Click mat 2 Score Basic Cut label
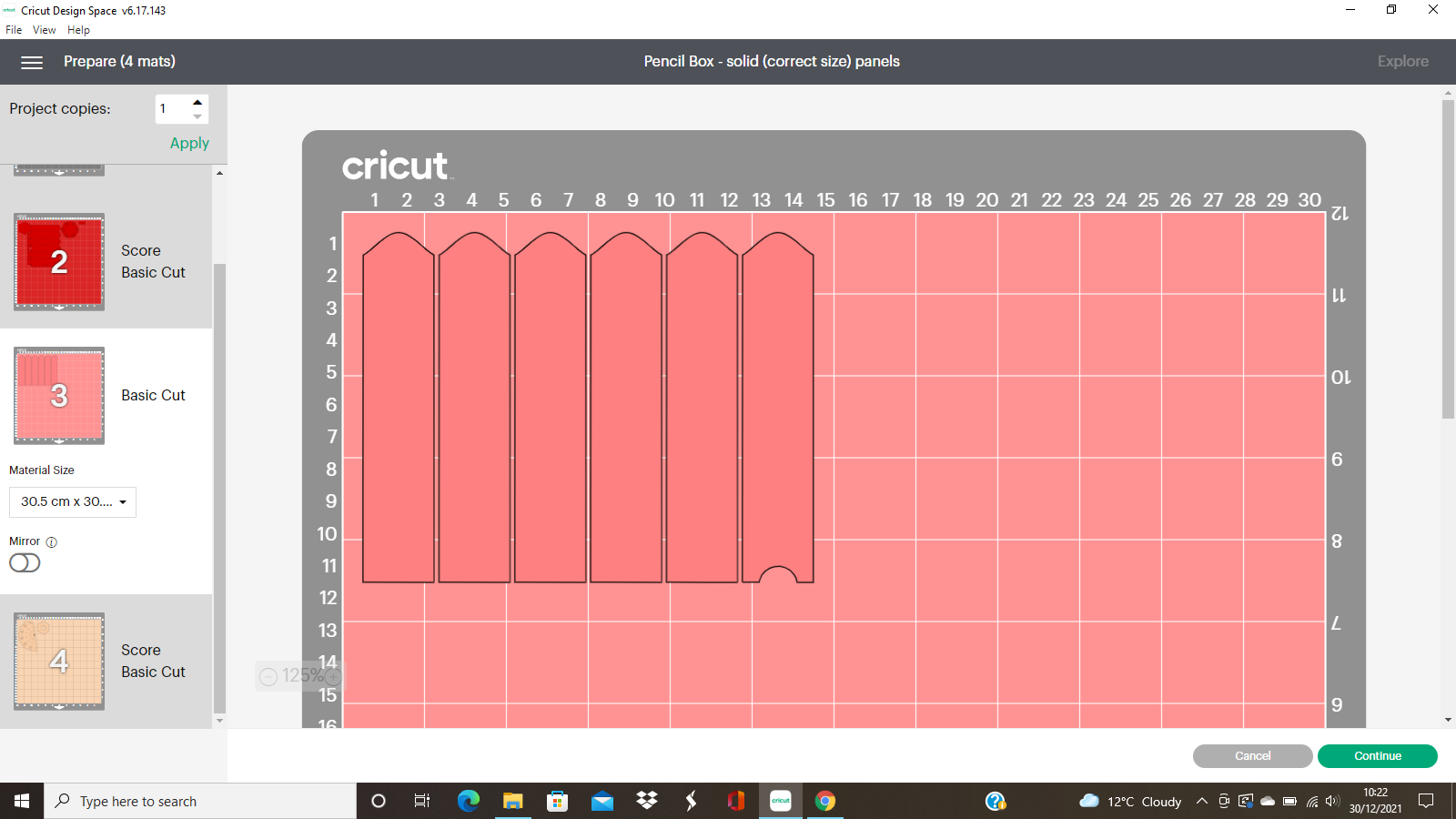 (x=153, y=262)
